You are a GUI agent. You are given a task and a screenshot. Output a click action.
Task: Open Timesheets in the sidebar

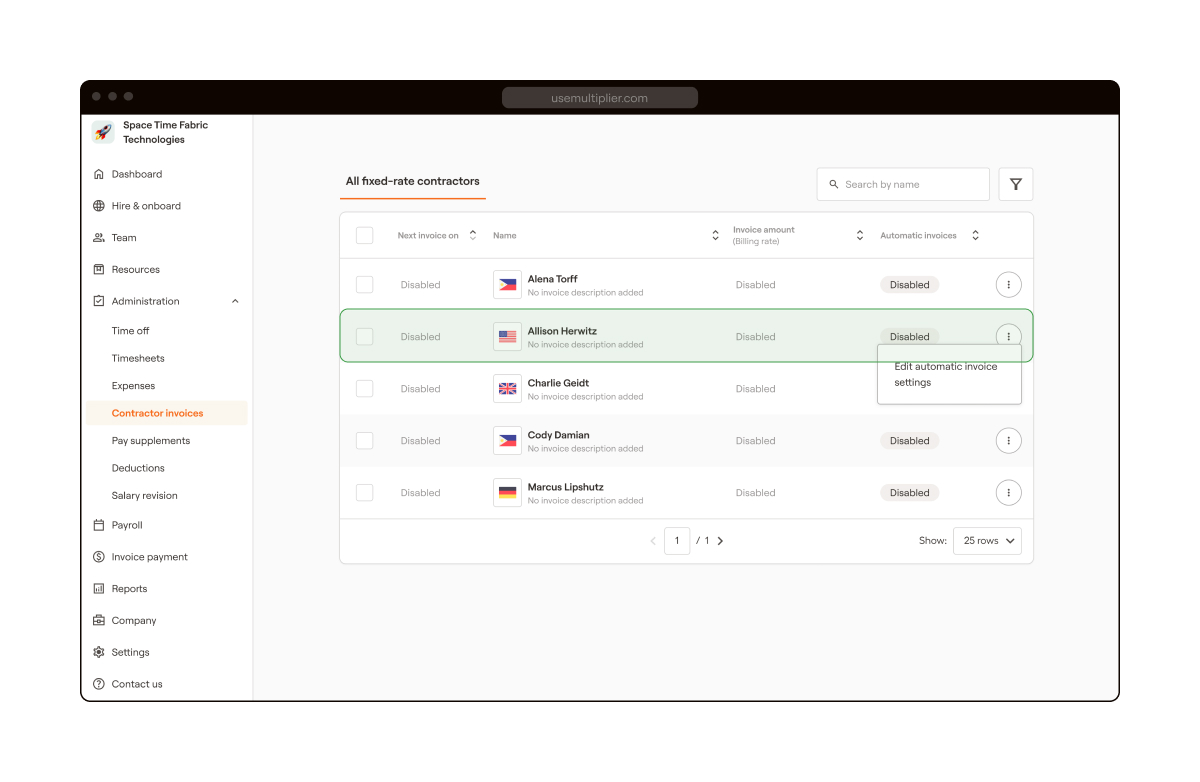coord(138,358)
